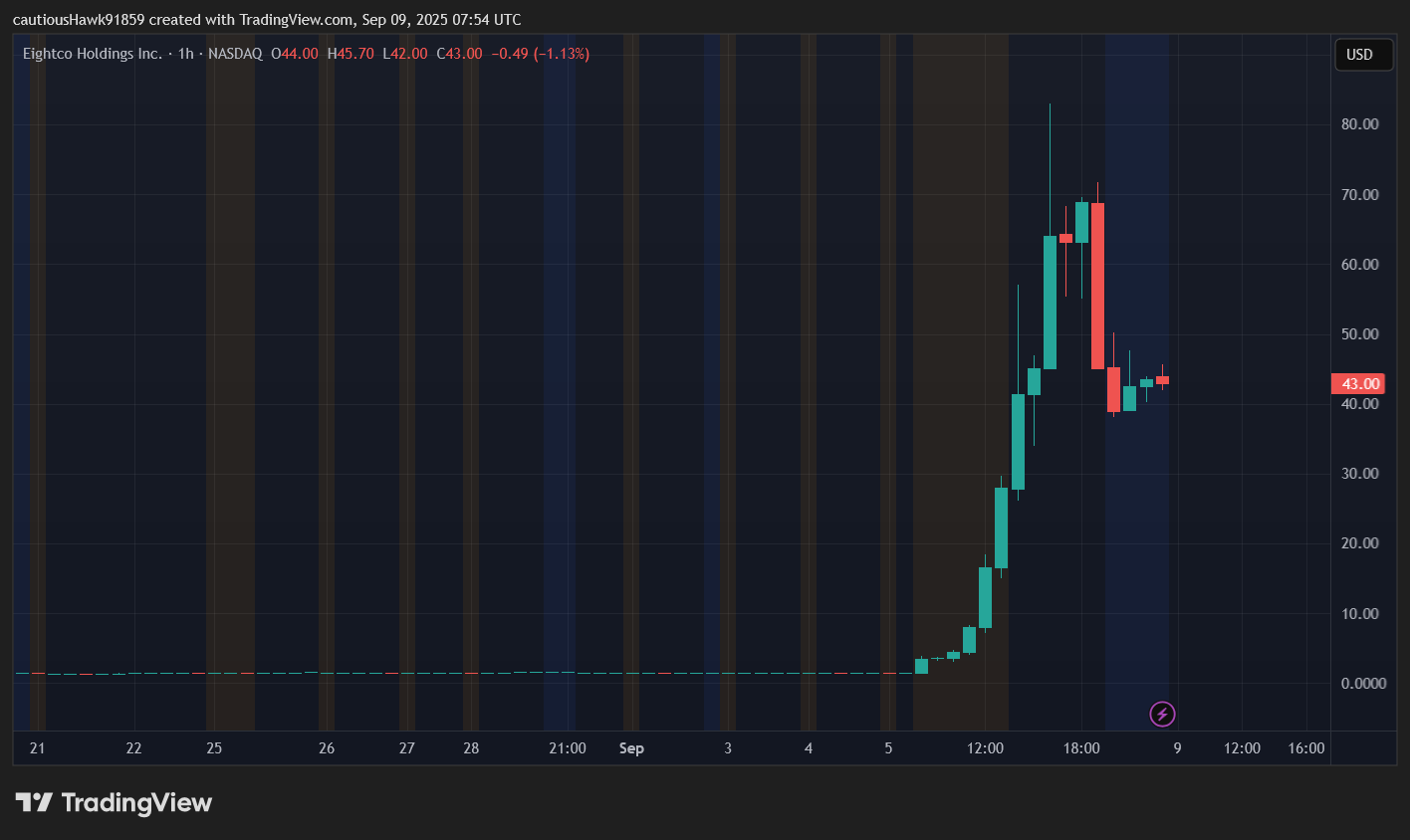Click the 21:00 time axis label

[x=568, y=748]
